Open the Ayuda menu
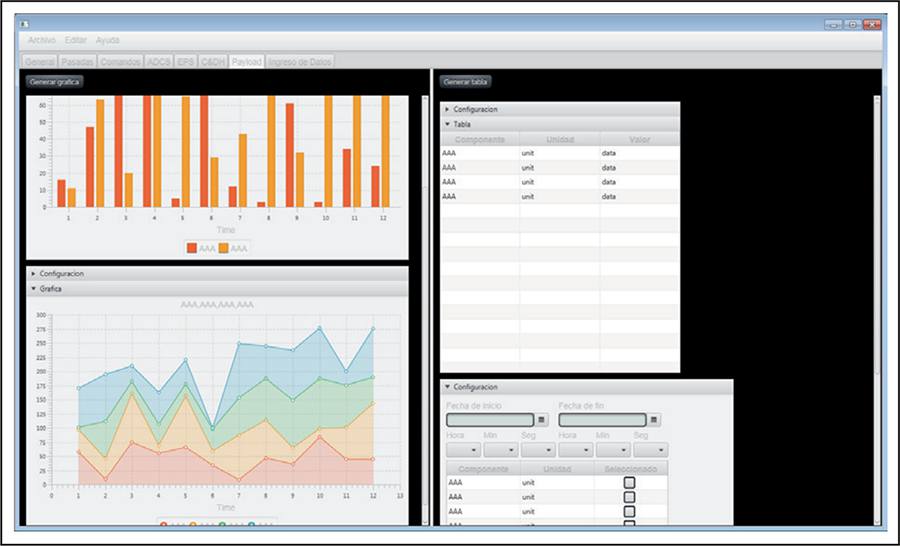900x546 pixels. (107, 40)
